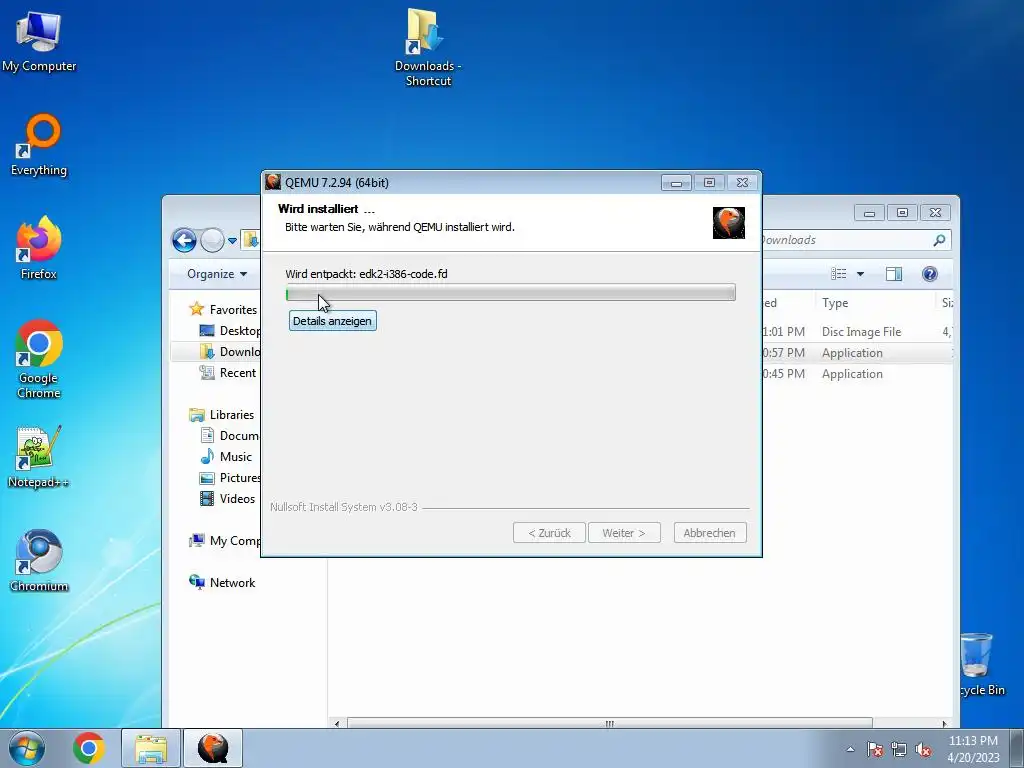1024x768 pixels.
Task: Open the Downloads - Shortcut desktop folder
Action: point(428,47)
